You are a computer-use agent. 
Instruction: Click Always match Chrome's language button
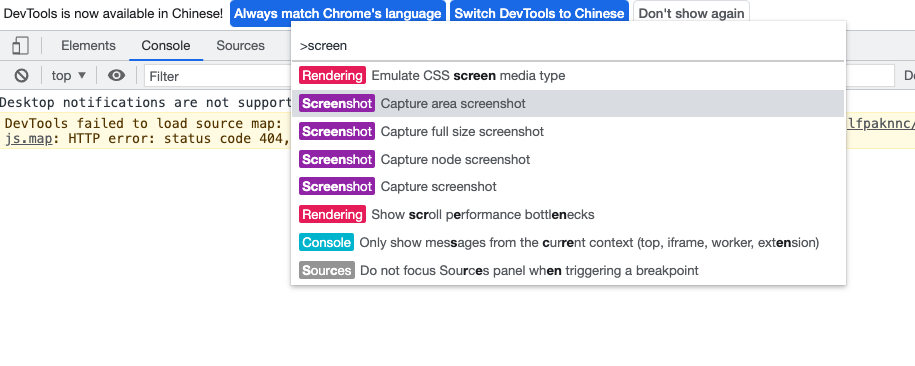coord(338,13)
